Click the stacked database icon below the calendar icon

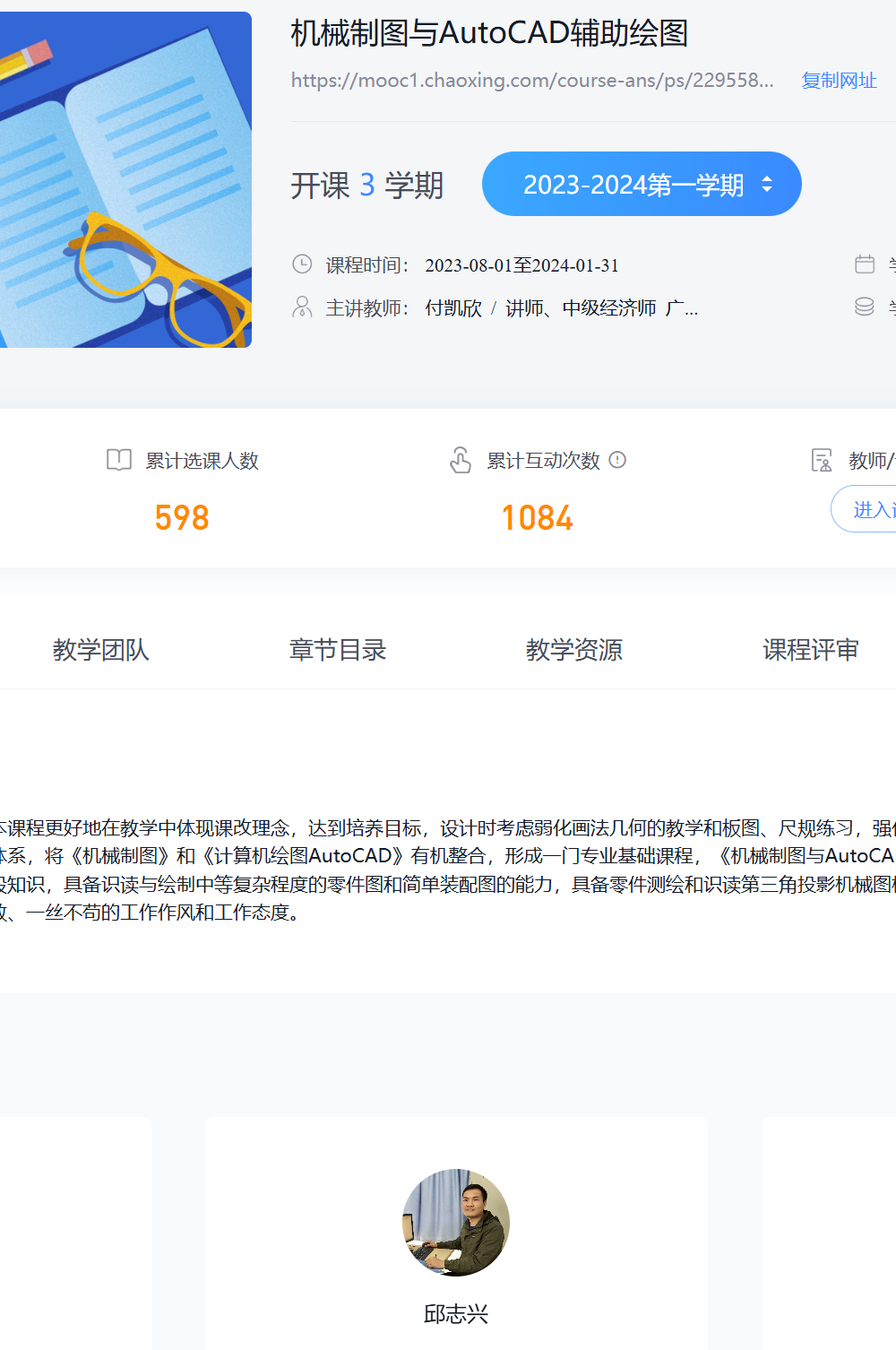click(x=866, y=307)
